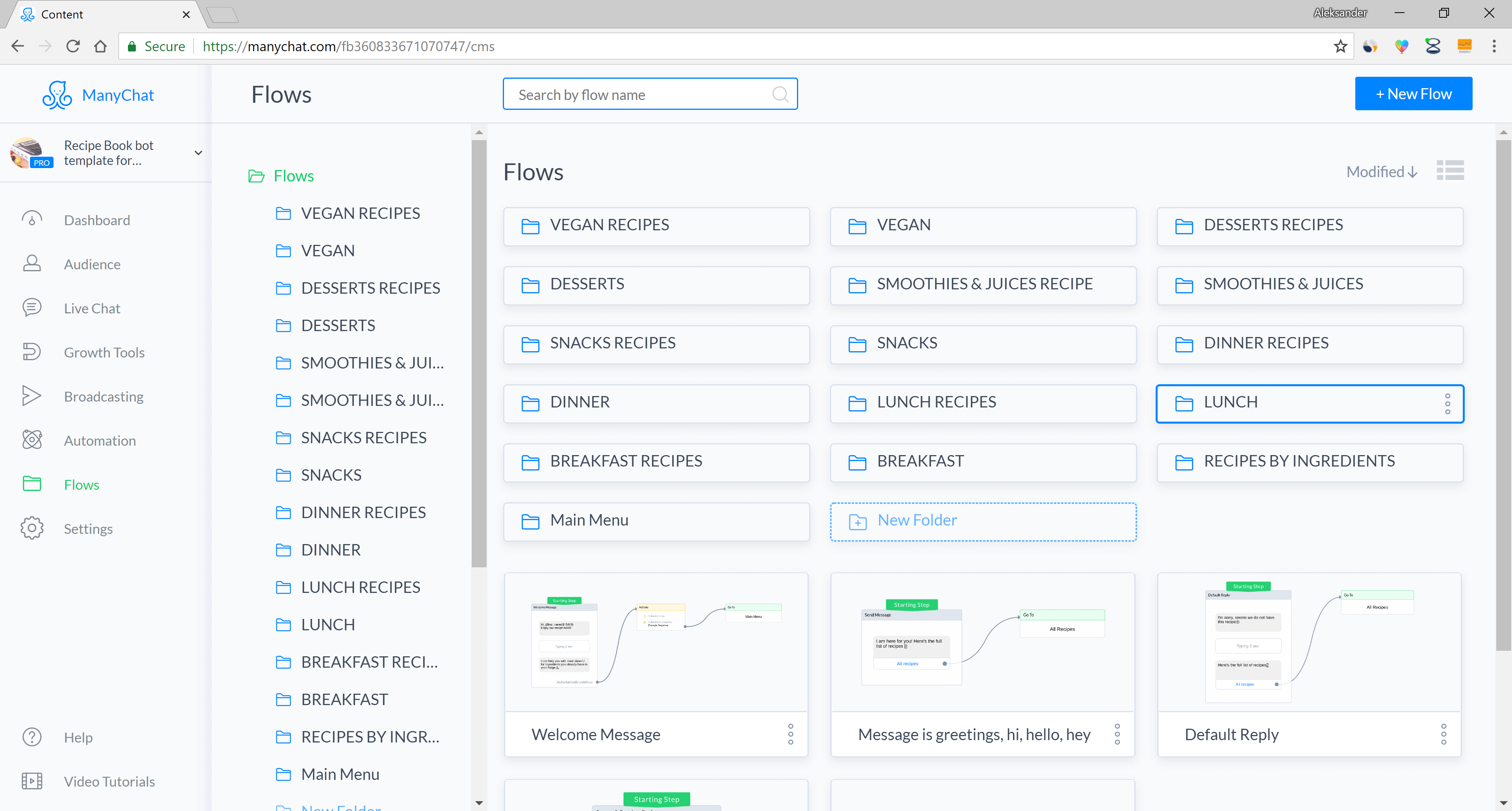Open Welcome Message flow options menu
This screenshot has width=1512, height=811.
[791, 734]
